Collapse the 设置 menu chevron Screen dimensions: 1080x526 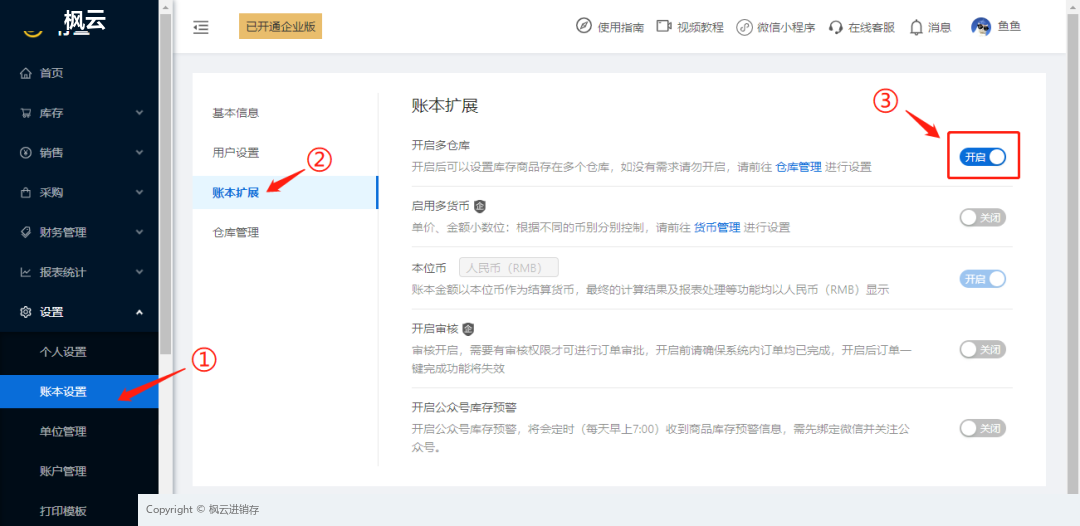(x=140, y=312)
